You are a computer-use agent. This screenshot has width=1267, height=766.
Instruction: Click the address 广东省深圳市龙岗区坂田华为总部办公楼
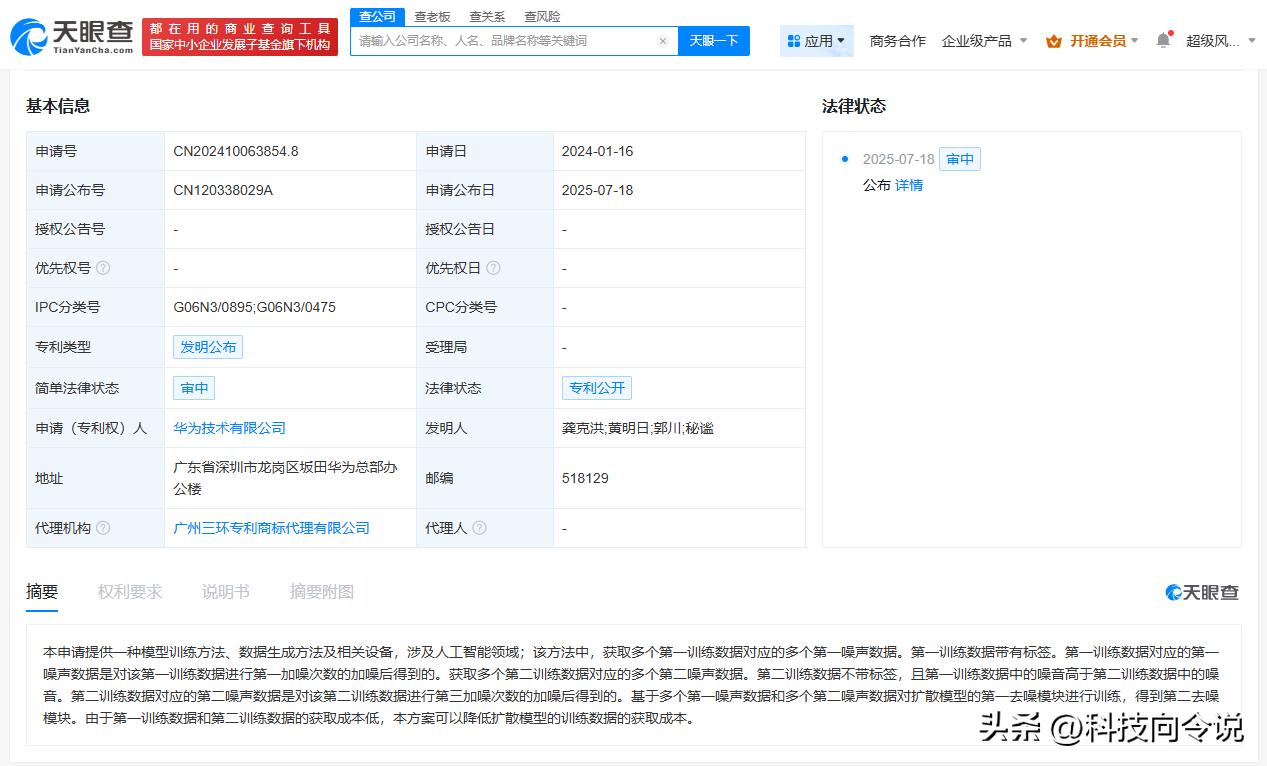[x=285, y=478]
